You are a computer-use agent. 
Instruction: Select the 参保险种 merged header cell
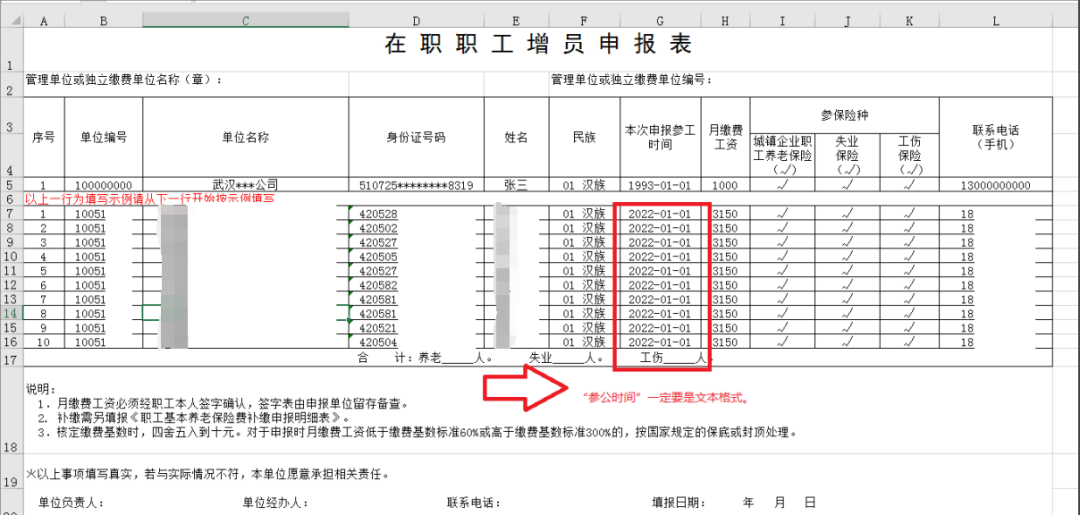point(844,115)
